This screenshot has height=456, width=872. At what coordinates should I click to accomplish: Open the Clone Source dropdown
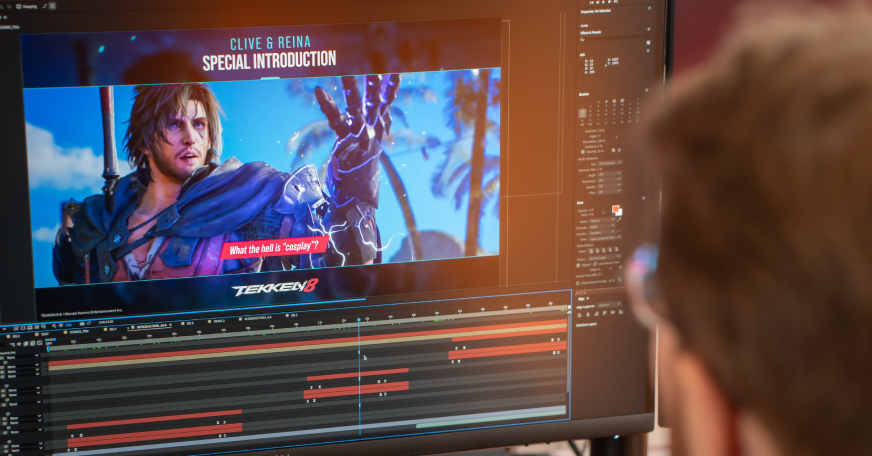click(x=605, y=257)
